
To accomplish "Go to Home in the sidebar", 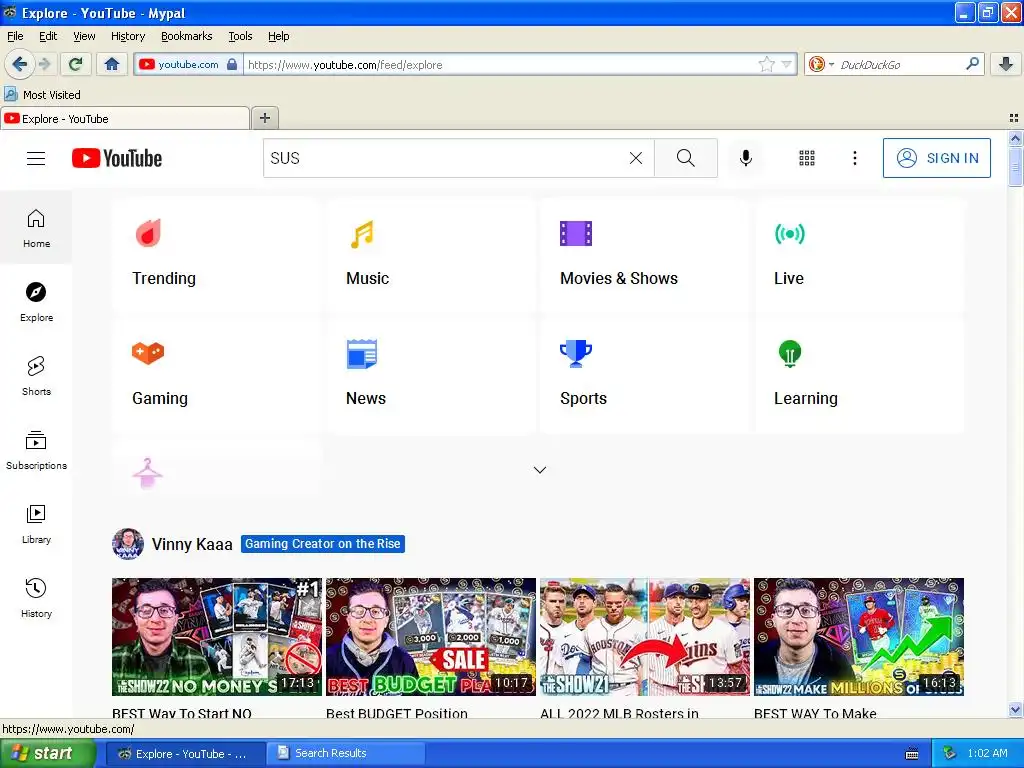I will tap(36, 228).
